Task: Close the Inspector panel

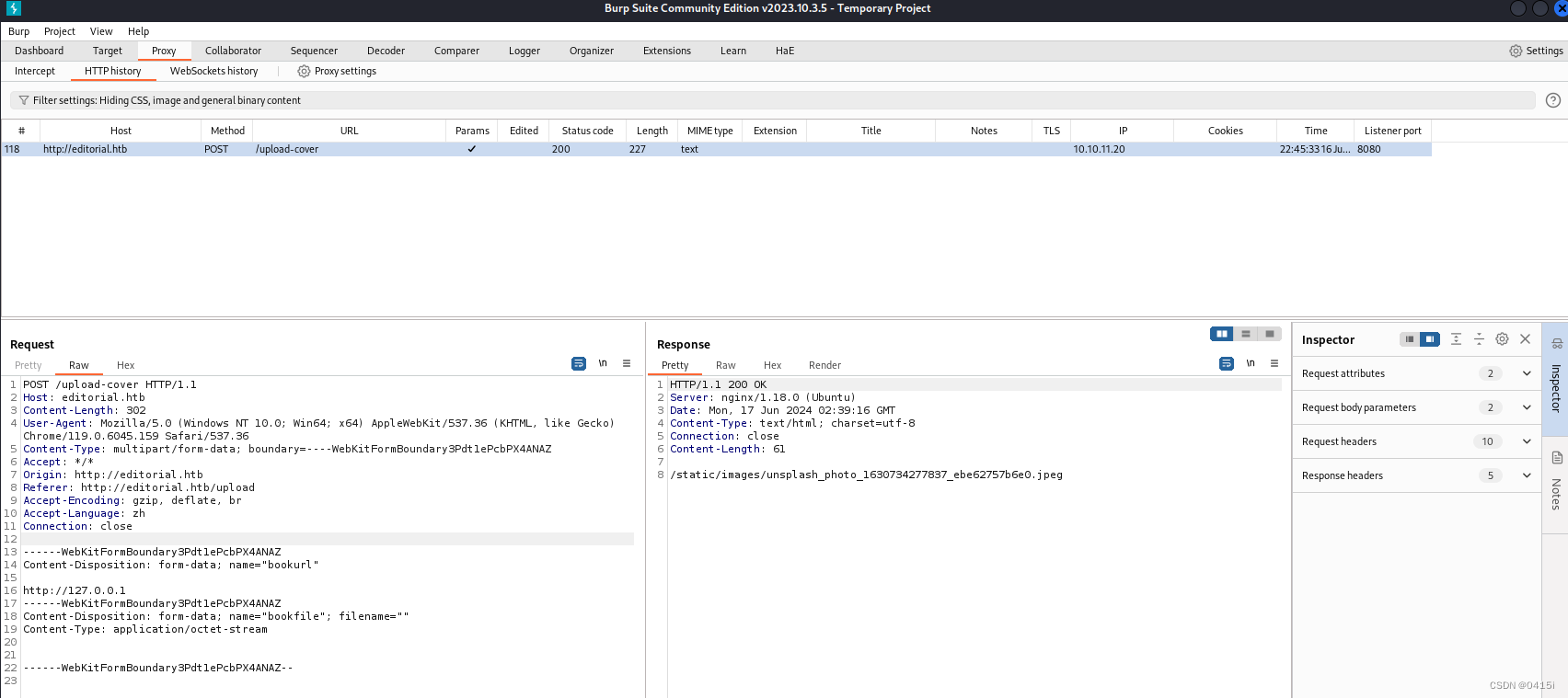Action: tap(1525, 339)
